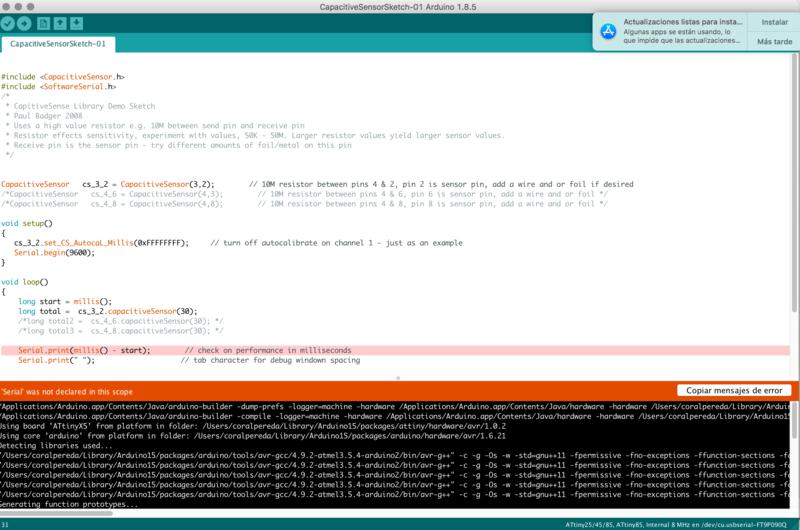
Task: Click the CapacitiveSensor cs_3_2 declaration line
Action: 317,184
